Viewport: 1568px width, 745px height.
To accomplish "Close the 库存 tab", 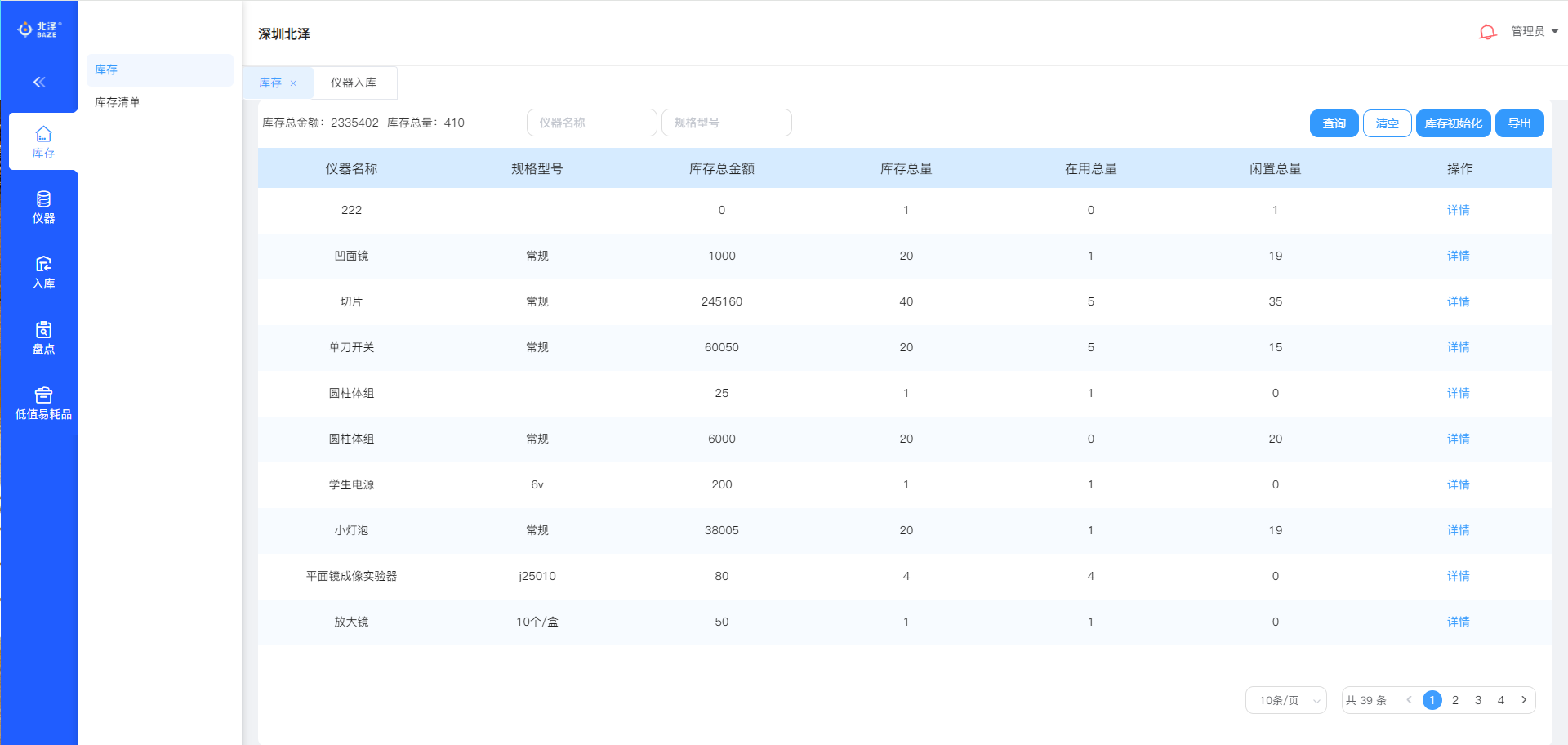I will pyautogui.click(x=293, y=83).
